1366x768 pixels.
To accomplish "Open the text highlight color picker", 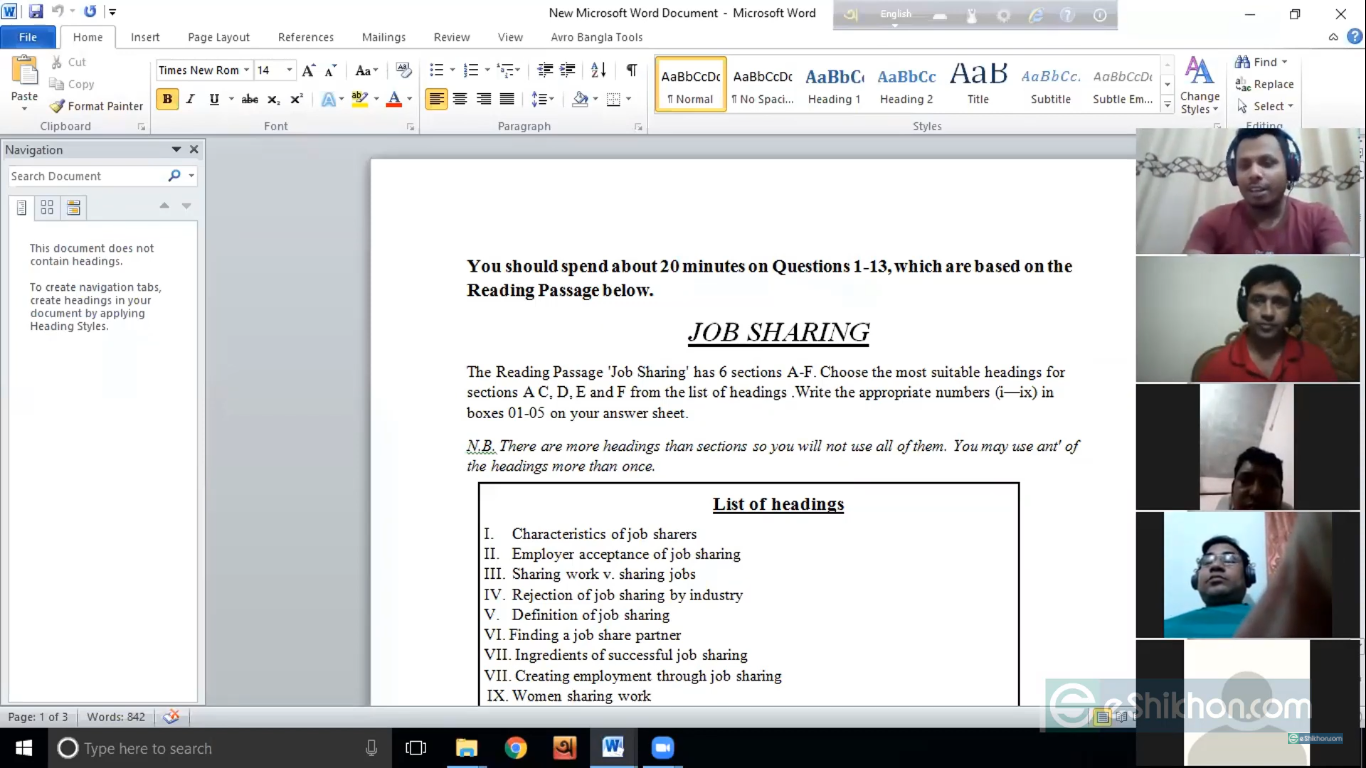I will tap(375, 99).
